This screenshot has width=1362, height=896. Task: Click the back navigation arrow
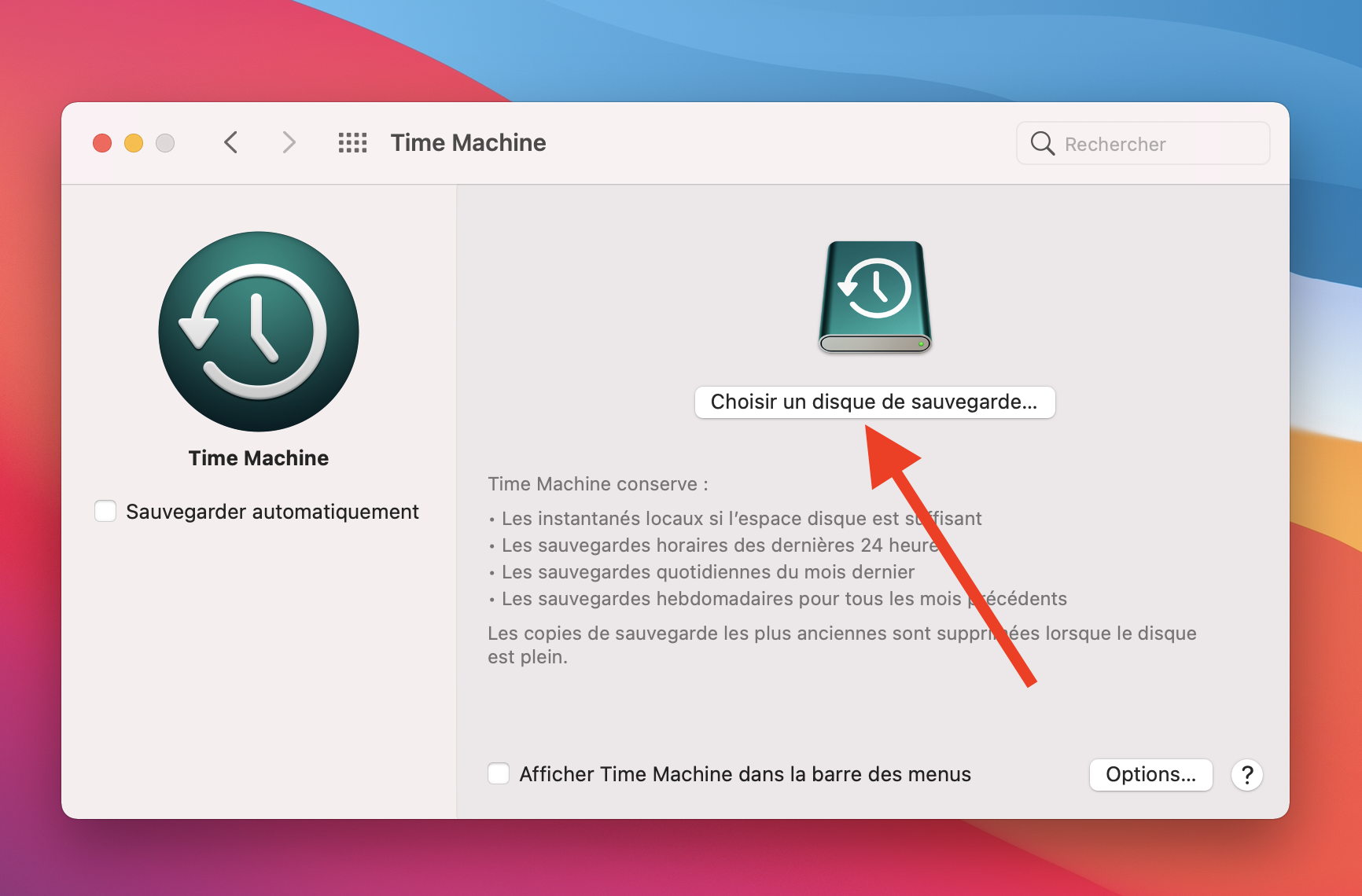(x=230, y=142)
